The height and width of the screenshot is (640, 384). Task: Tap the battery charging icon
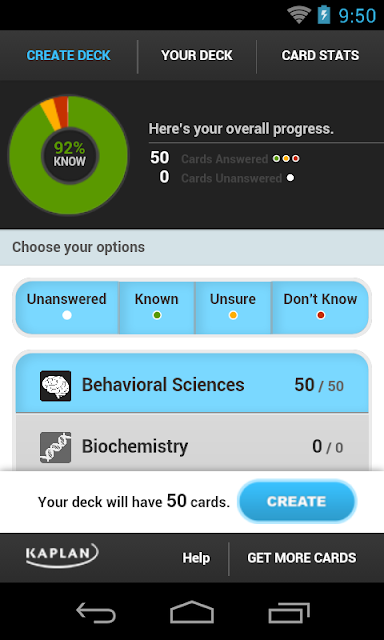(x=324, y=15)
